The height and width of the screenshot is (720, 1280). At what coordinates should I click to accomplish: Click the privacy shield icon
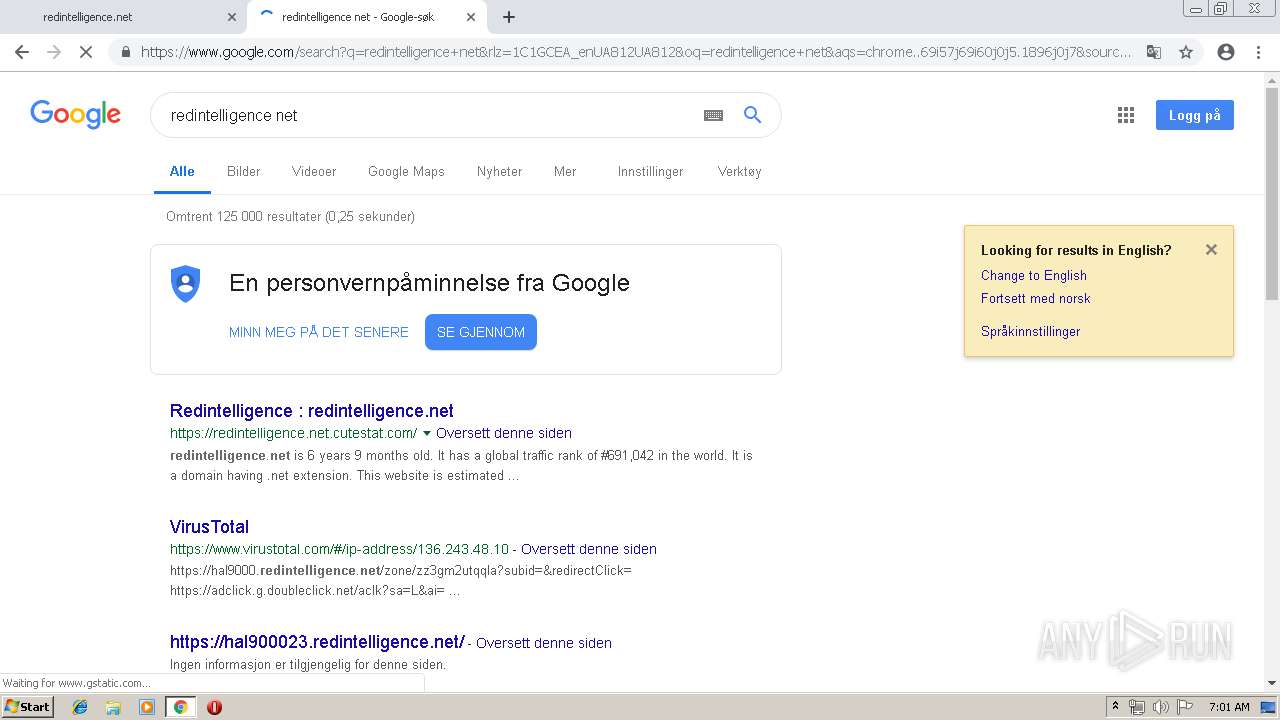[186, 284]
